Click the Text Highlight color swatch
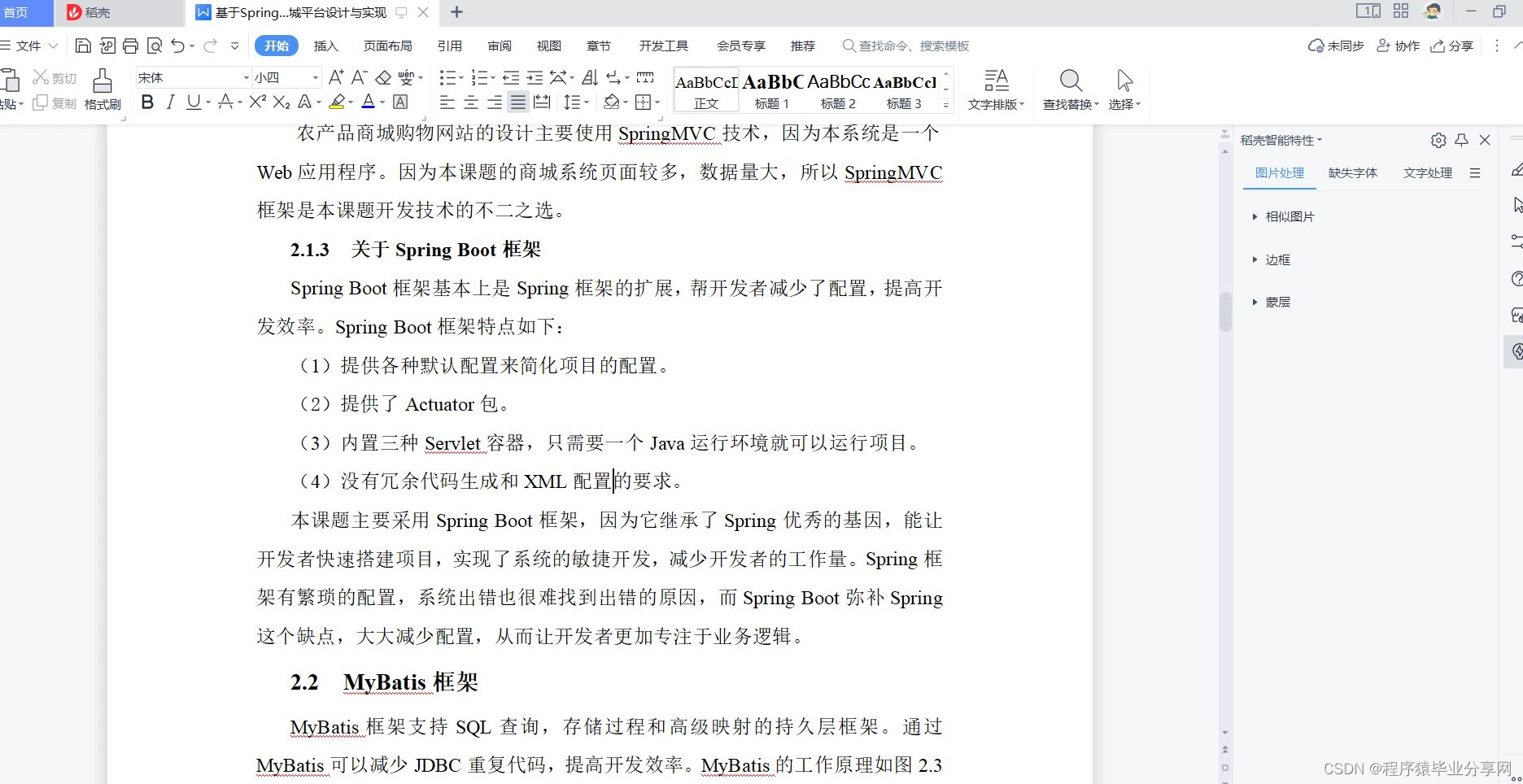 337,102
